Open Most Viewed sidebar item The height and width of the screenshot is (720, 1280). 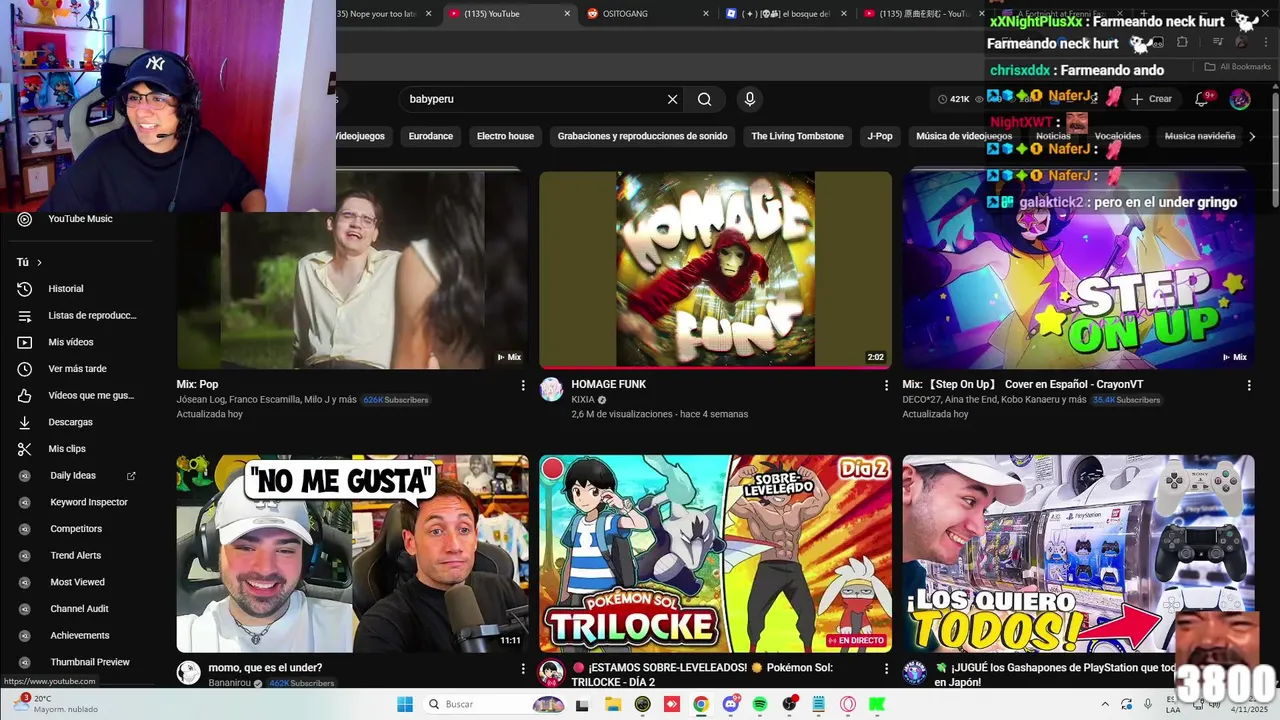[x=80, y=582]
